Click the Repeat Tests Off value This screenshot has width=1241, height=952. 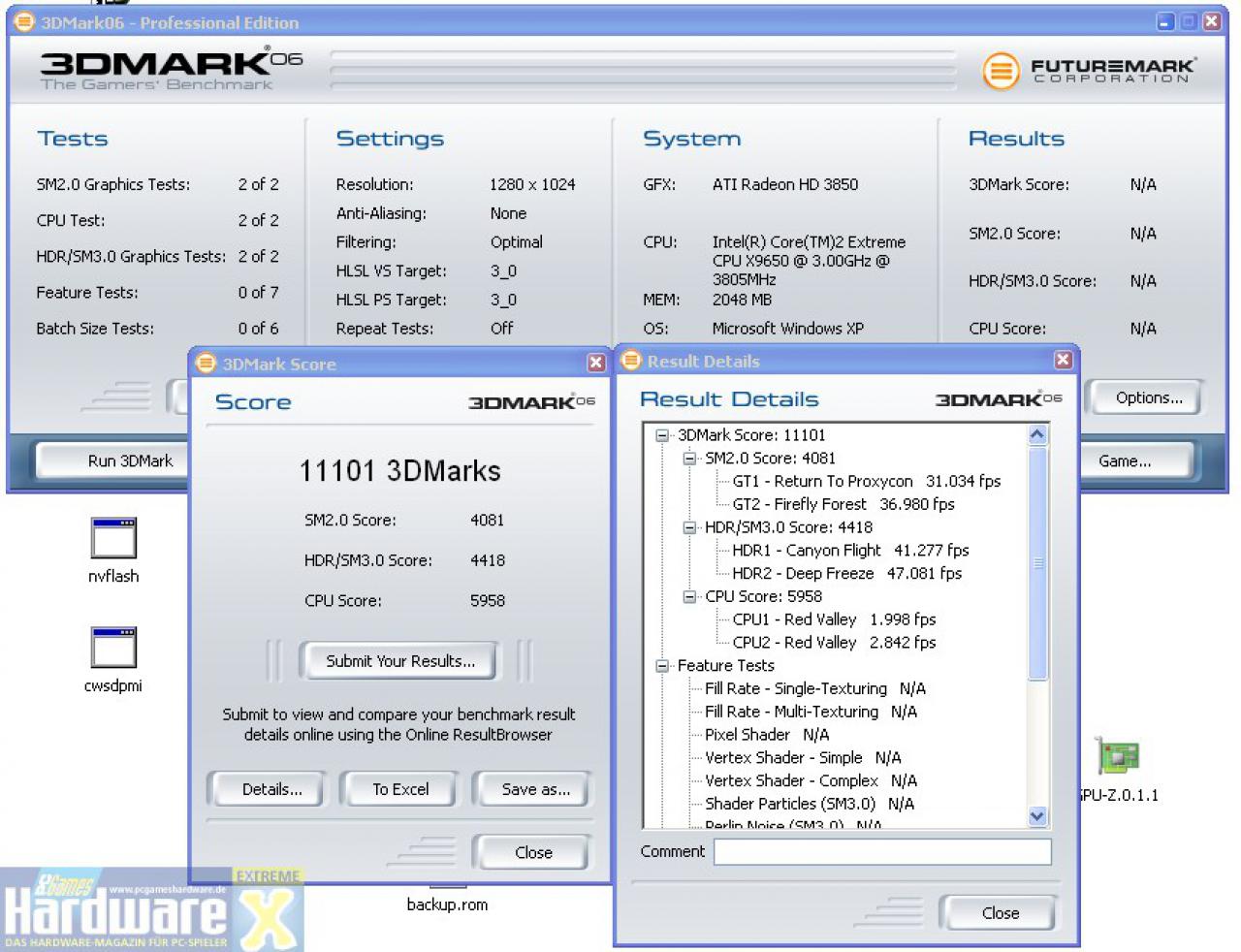pyautogui.click(x=501, y=329)
